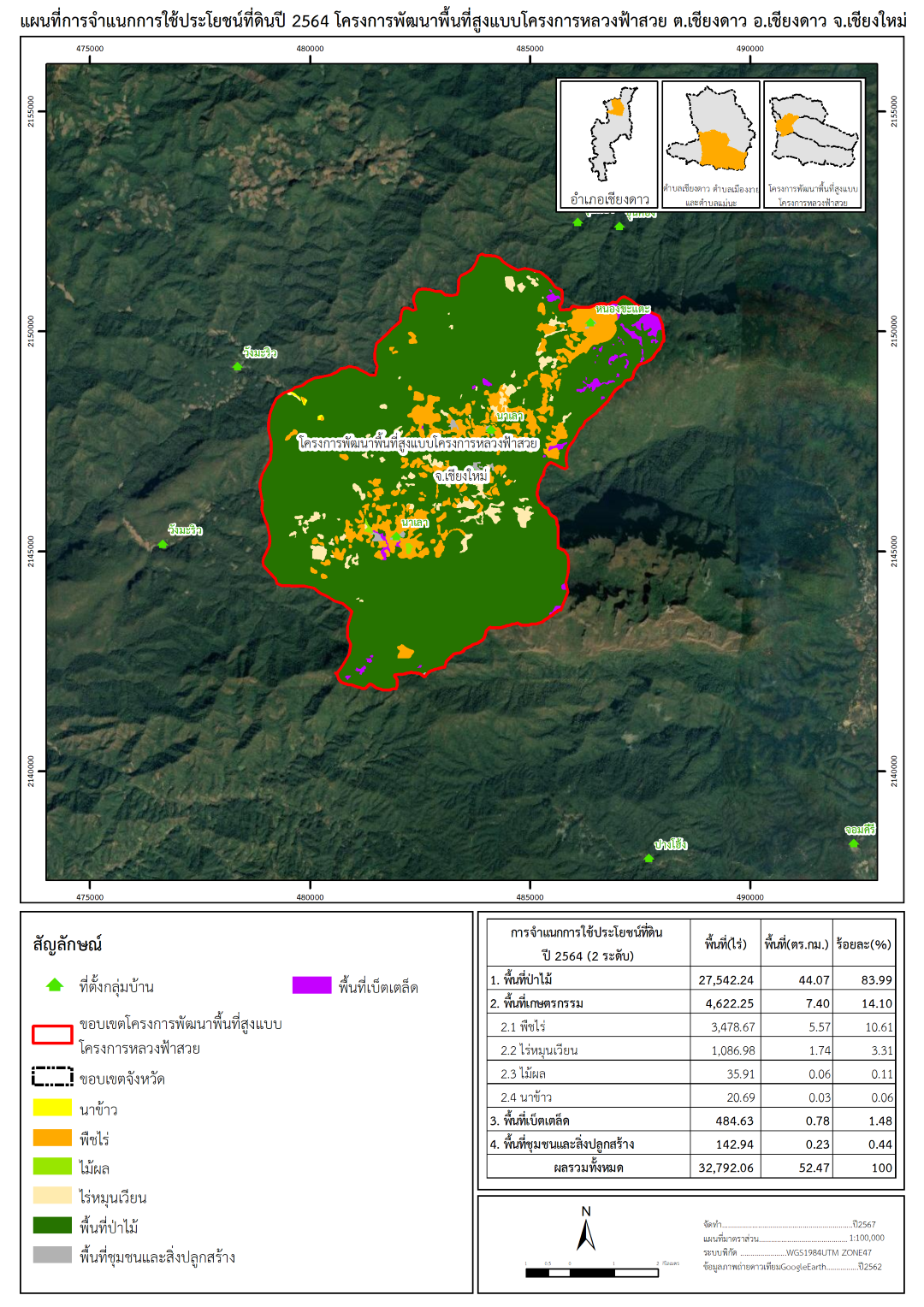Click the row label 3. พื้นที่เบ็ดเตล็ด
924x1307 pixels.
[530, 1121]
